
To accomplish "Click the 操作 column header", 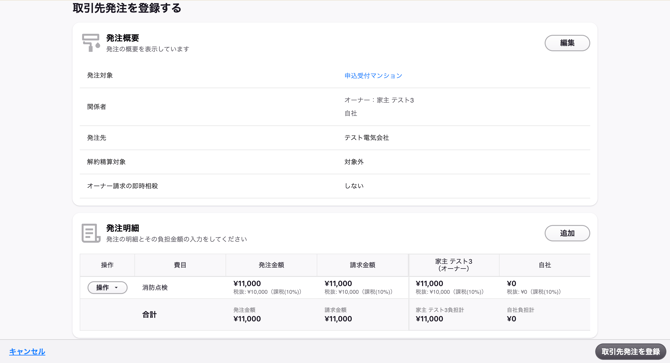I will pos(107,265).
